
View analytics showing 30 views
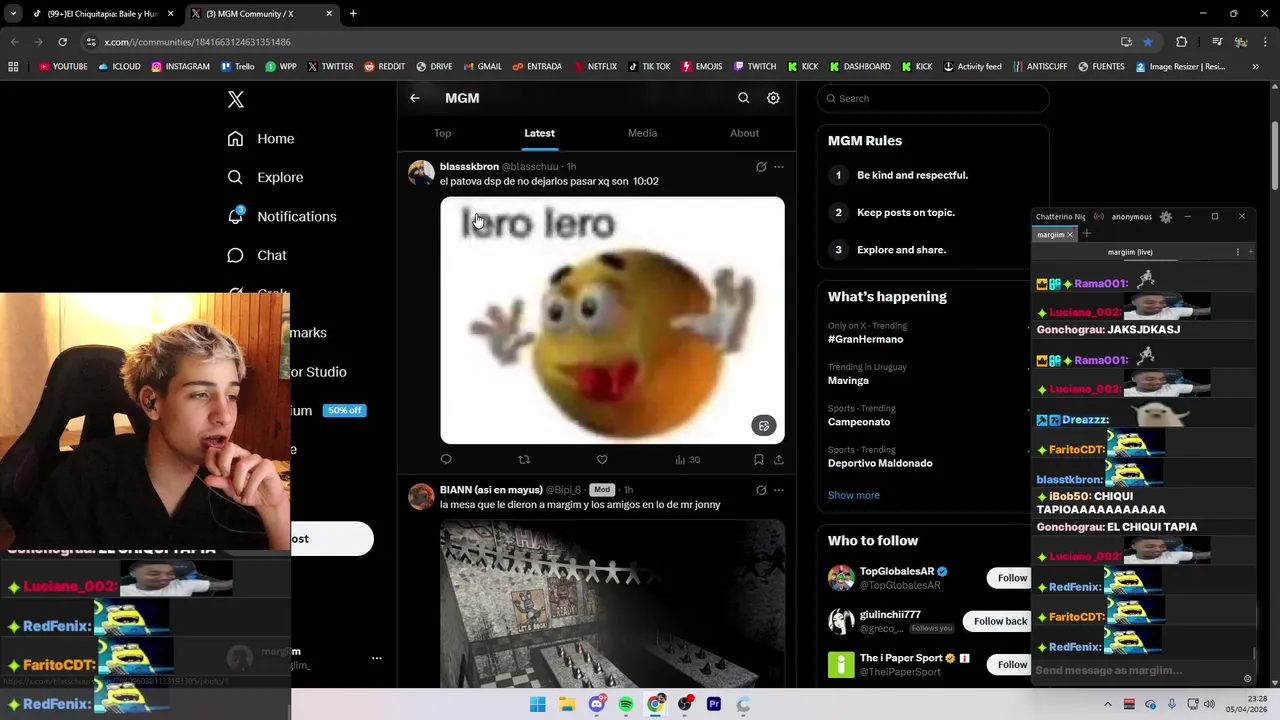click(x=687, y=459)
